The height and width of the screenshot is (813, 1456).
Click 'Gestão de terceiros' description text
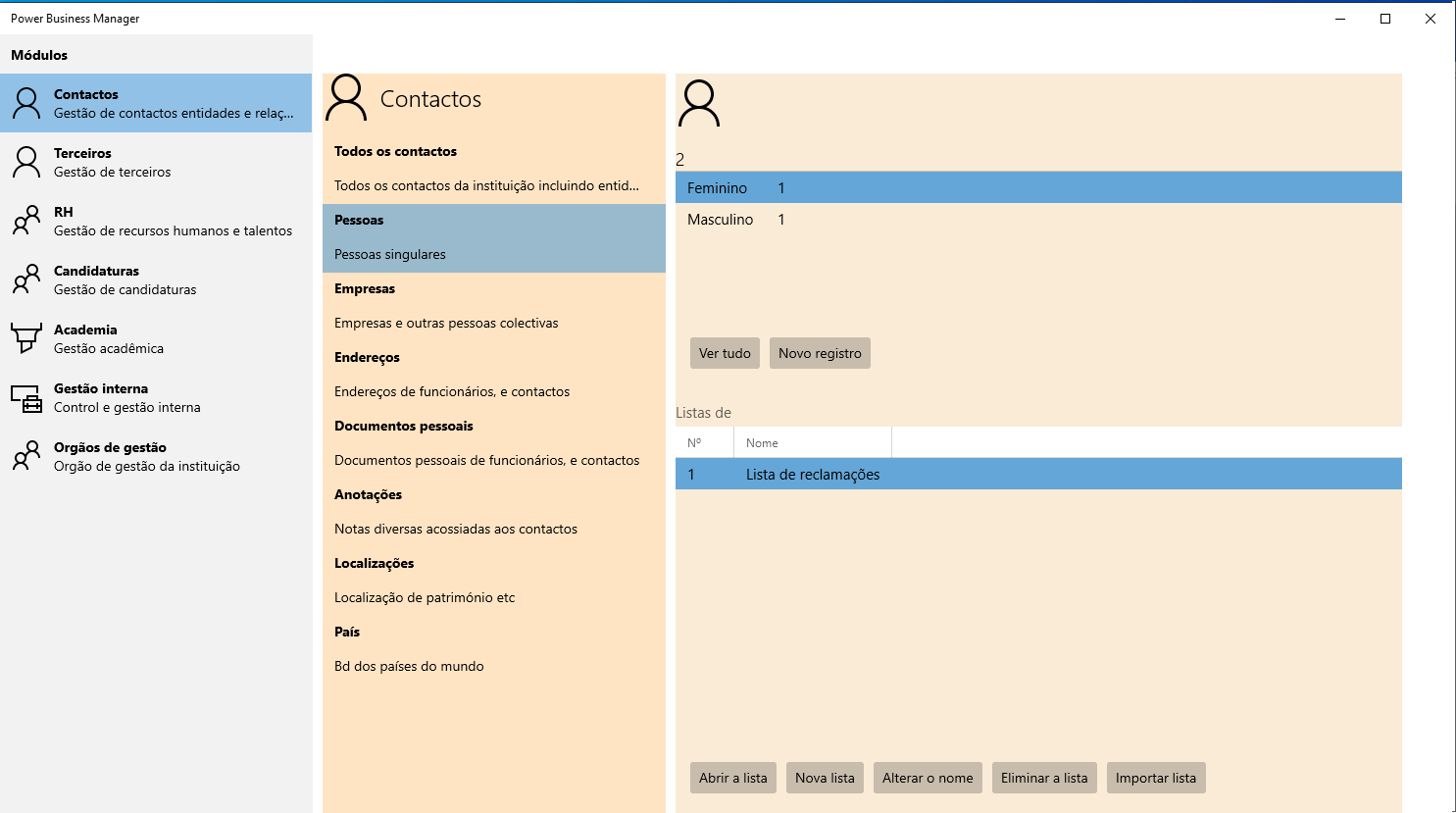[112, 172]
